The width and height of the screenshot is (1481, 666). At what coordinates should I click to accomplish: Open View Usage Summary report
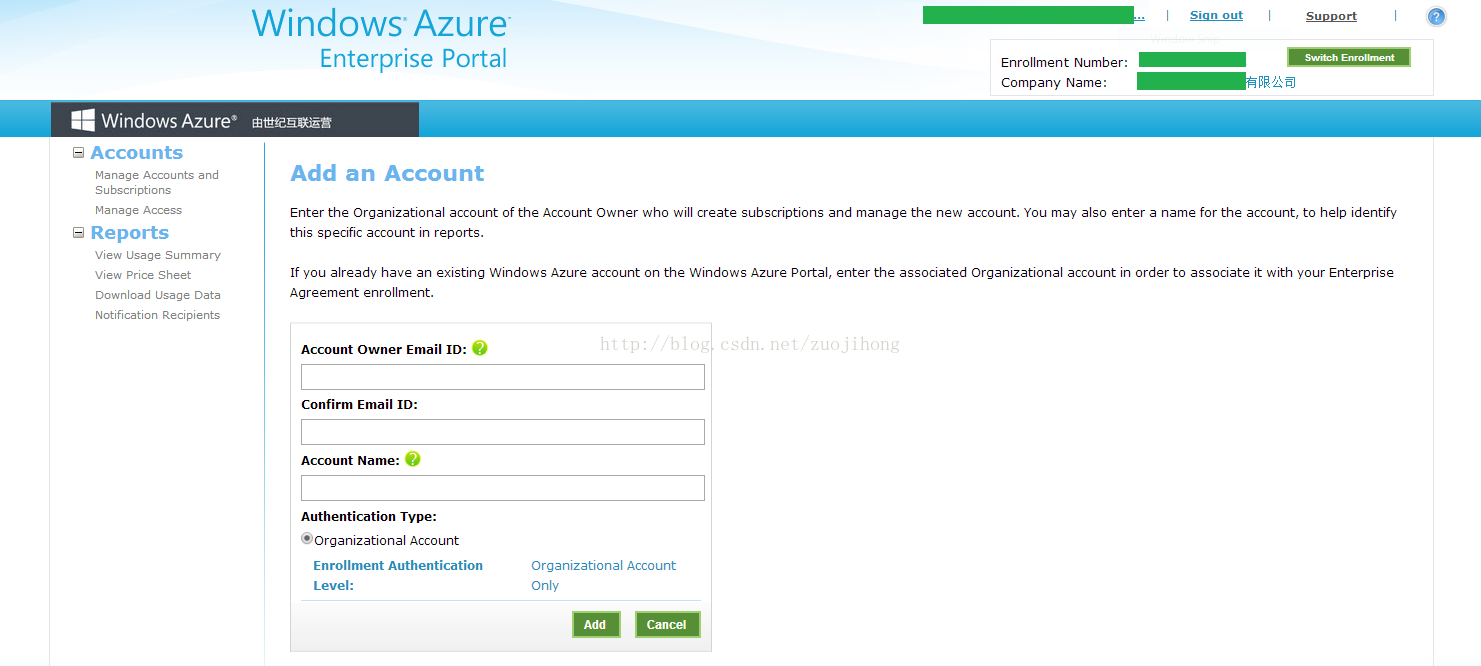pyautogui.click(x=158, y=255)
